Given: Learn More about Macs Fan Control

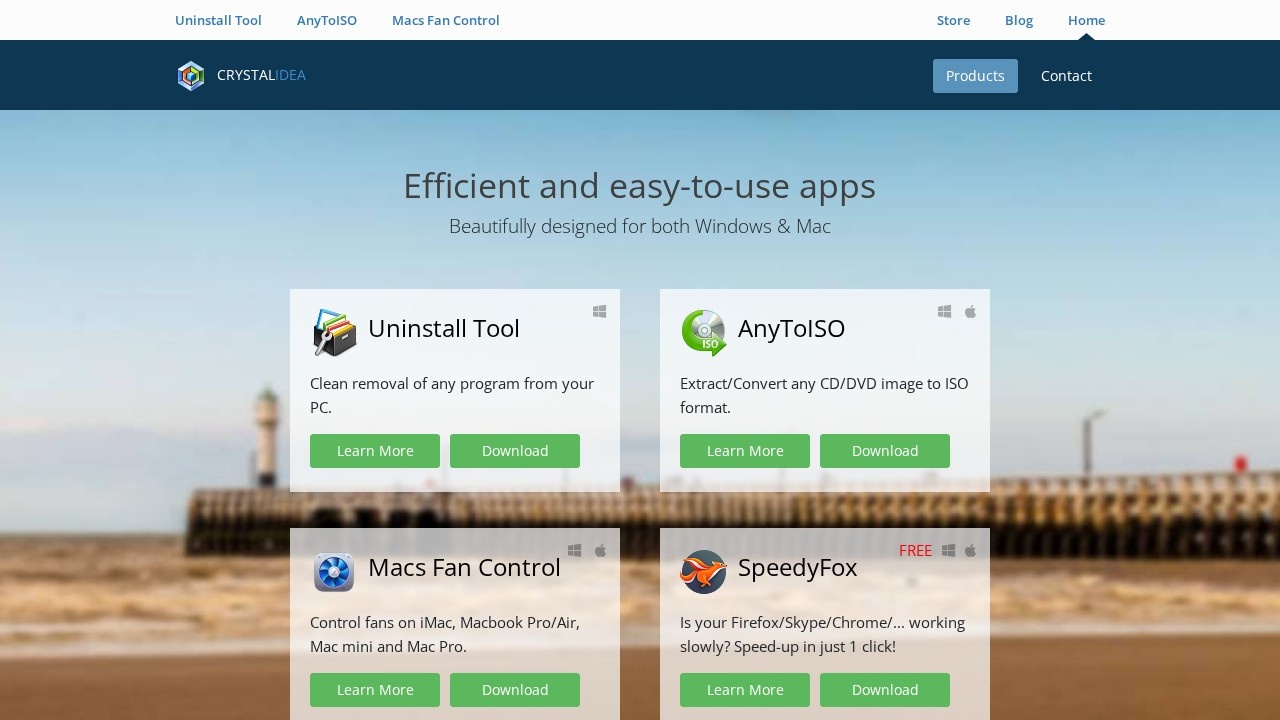Looking at the screenshot, I should coord(375,690).
